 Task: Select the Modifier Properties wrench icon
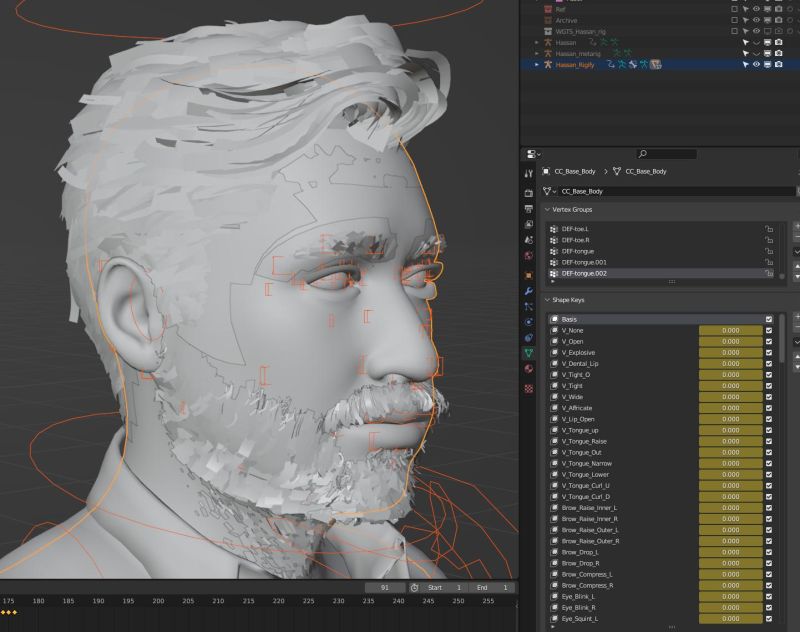coord(527,292)
